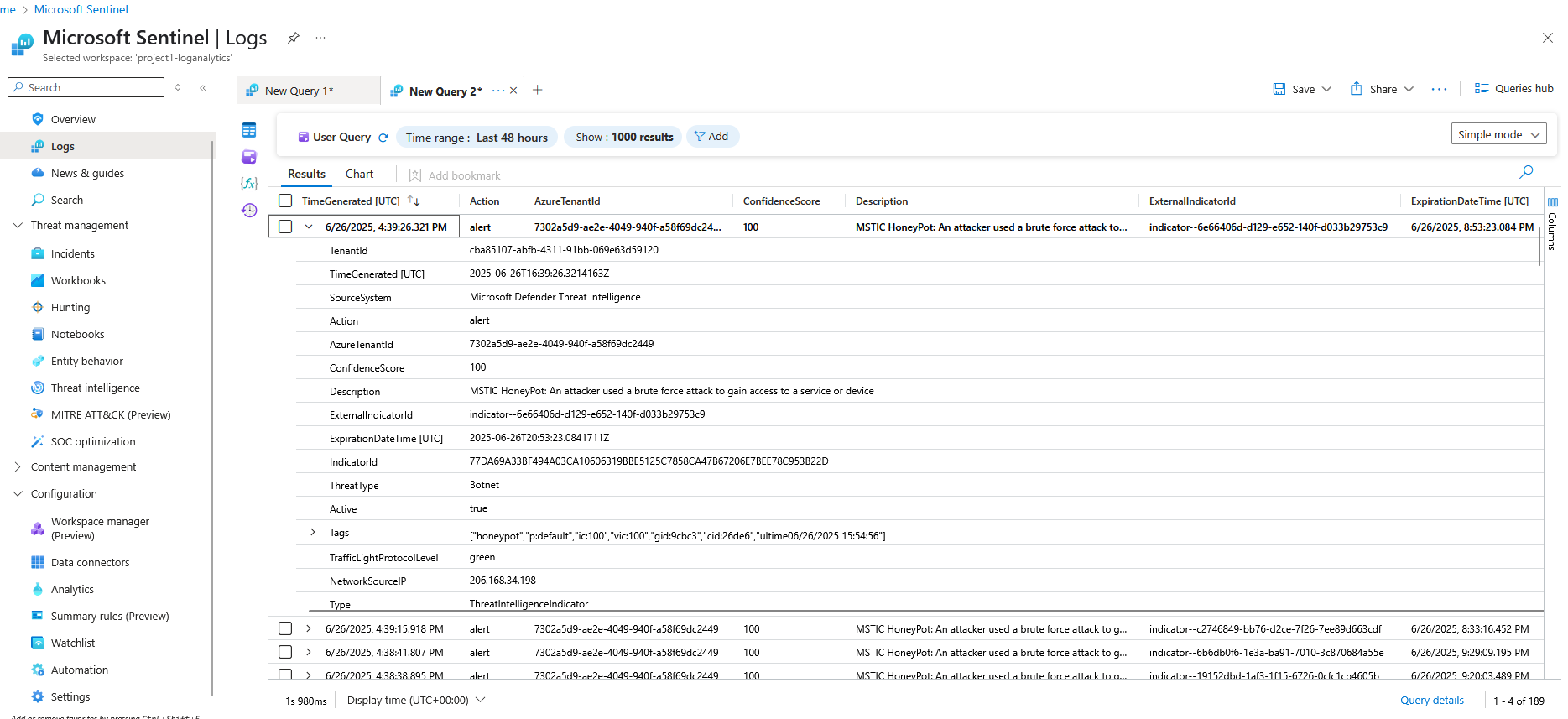Click the Microsoft Sentinel breadcrumb link
The height and width of the screenshot is (719, 1568).
pyautogui.click(x=81, y=9)
